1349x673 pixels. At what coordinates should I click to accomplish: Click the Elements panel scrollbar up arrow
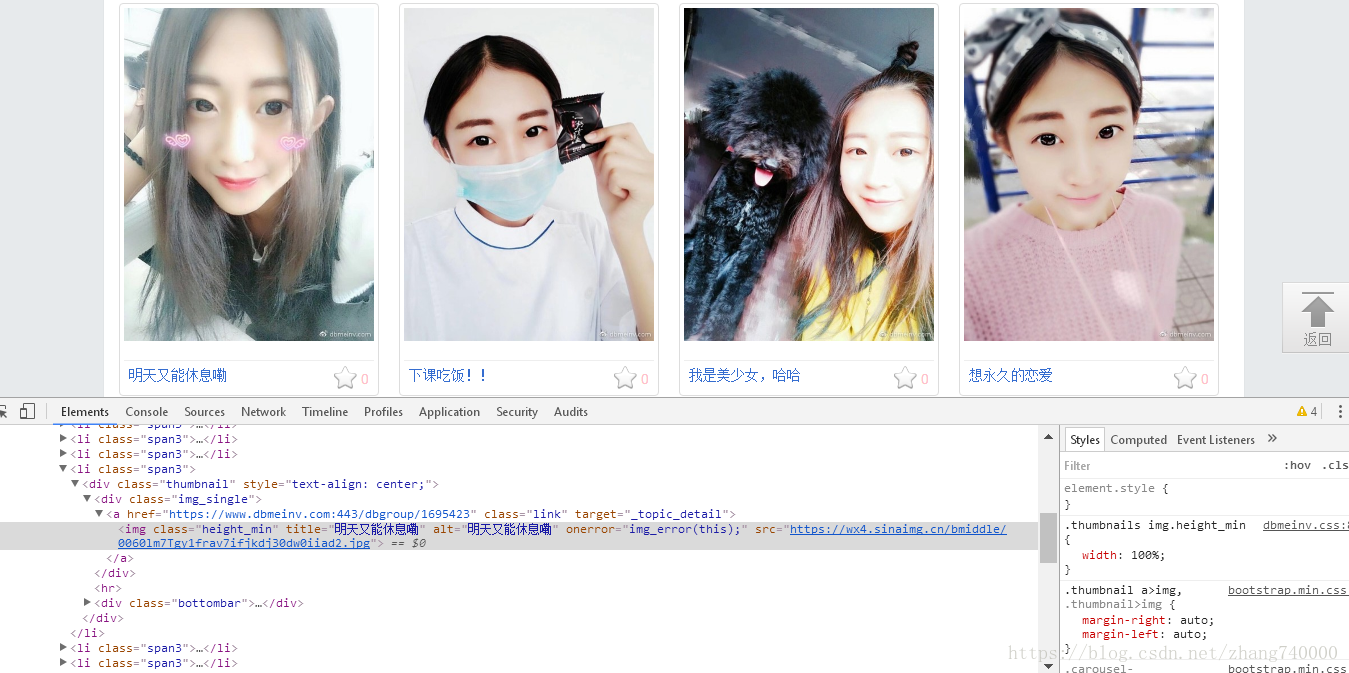1049,436
